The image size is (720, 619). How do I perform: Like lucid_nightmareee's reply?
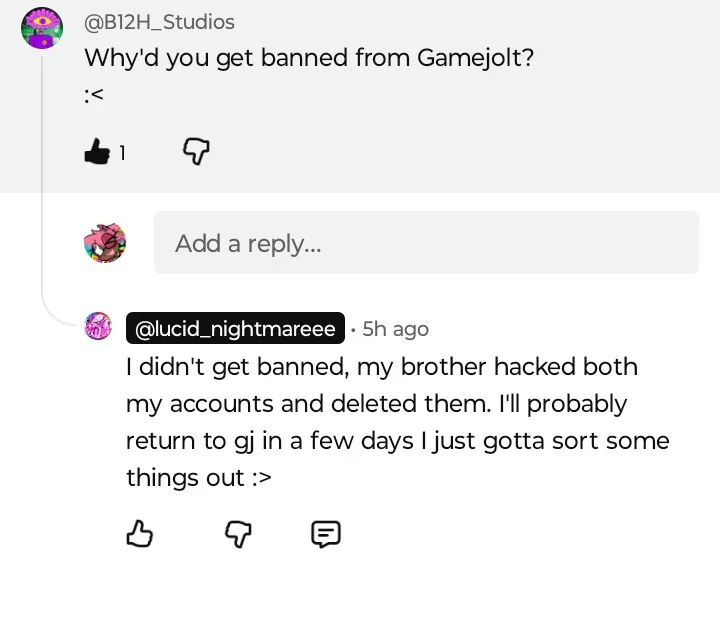pos(140,535)
